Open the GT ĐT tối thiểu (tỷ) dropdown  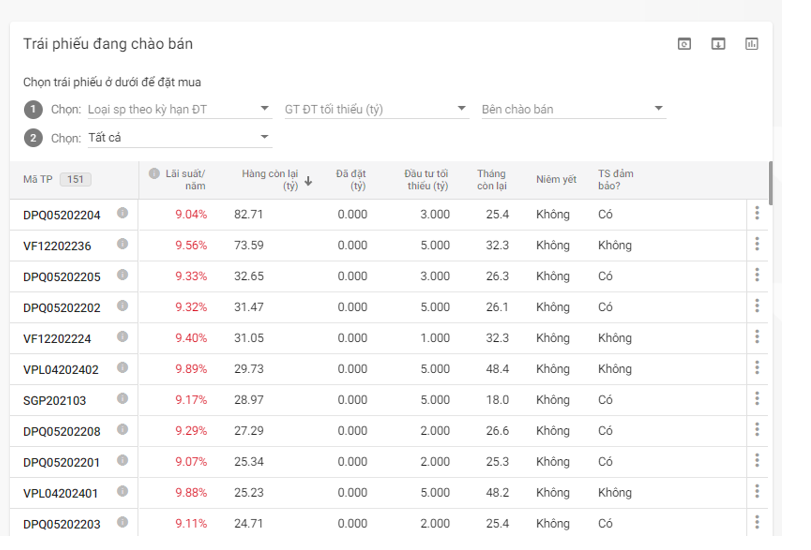[377, 109]
